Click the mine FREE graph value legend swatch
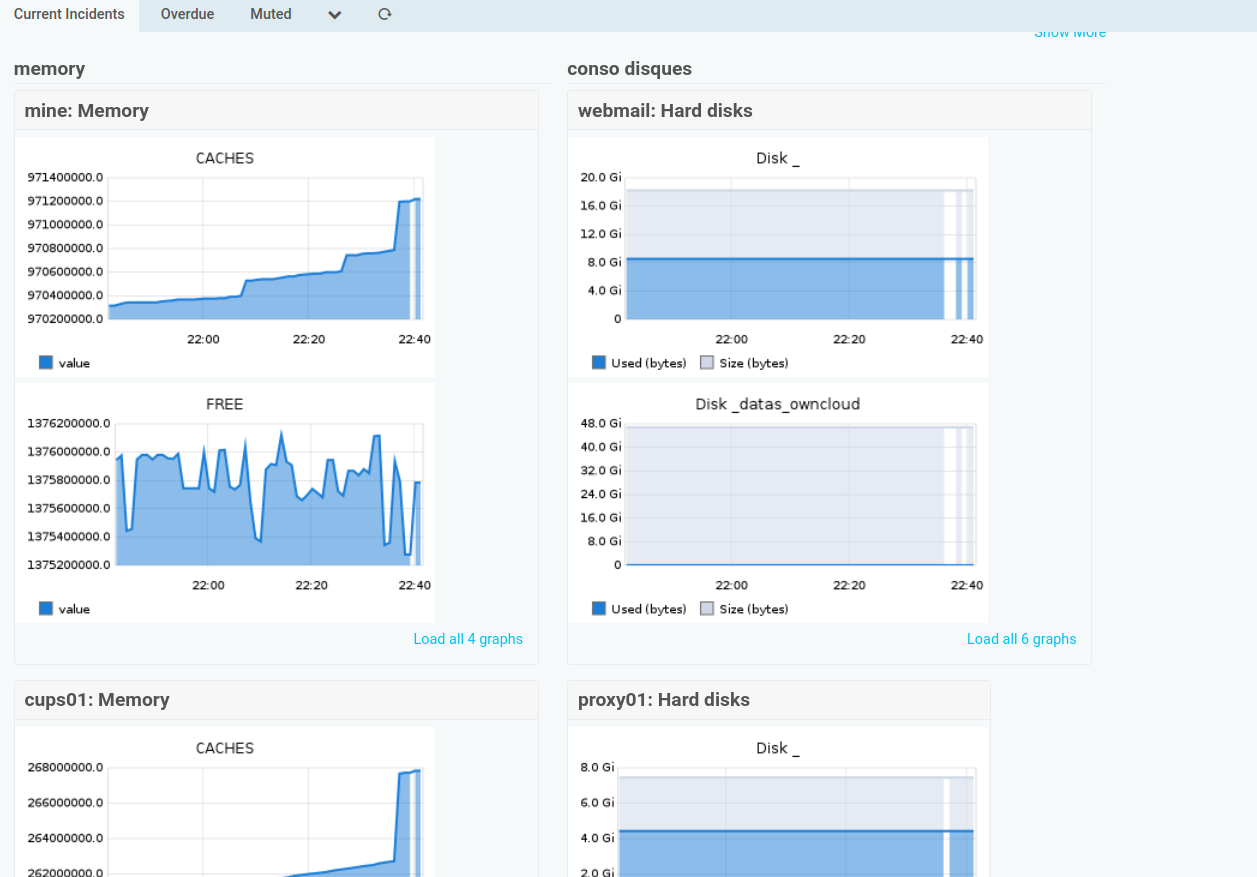The image size is (1257, 877). point(46,609)
